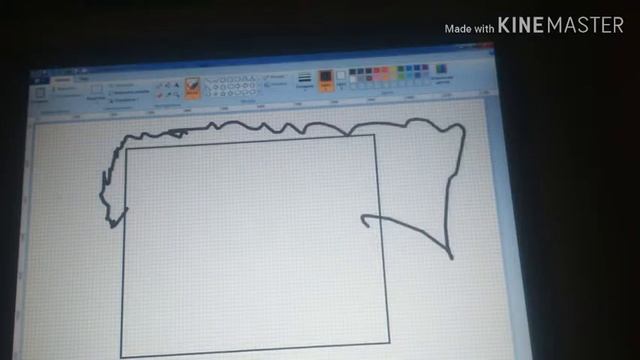
Task: Click the Select rectangle tool button
Action: pyautogui.click(x=96, y=92)
